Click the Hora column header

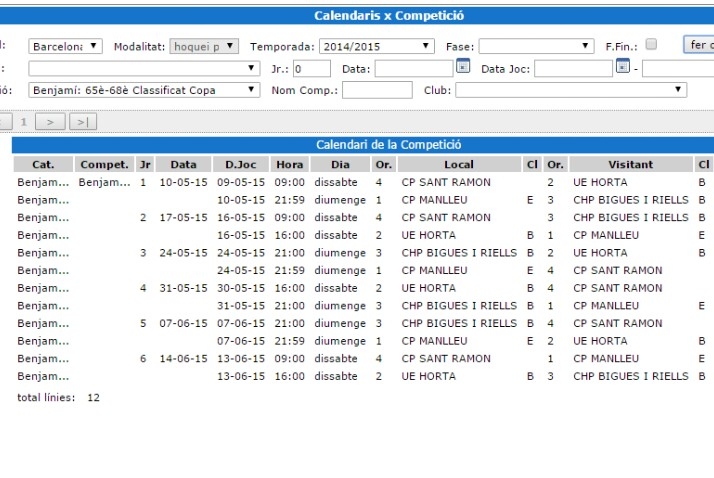coord(289,164)
